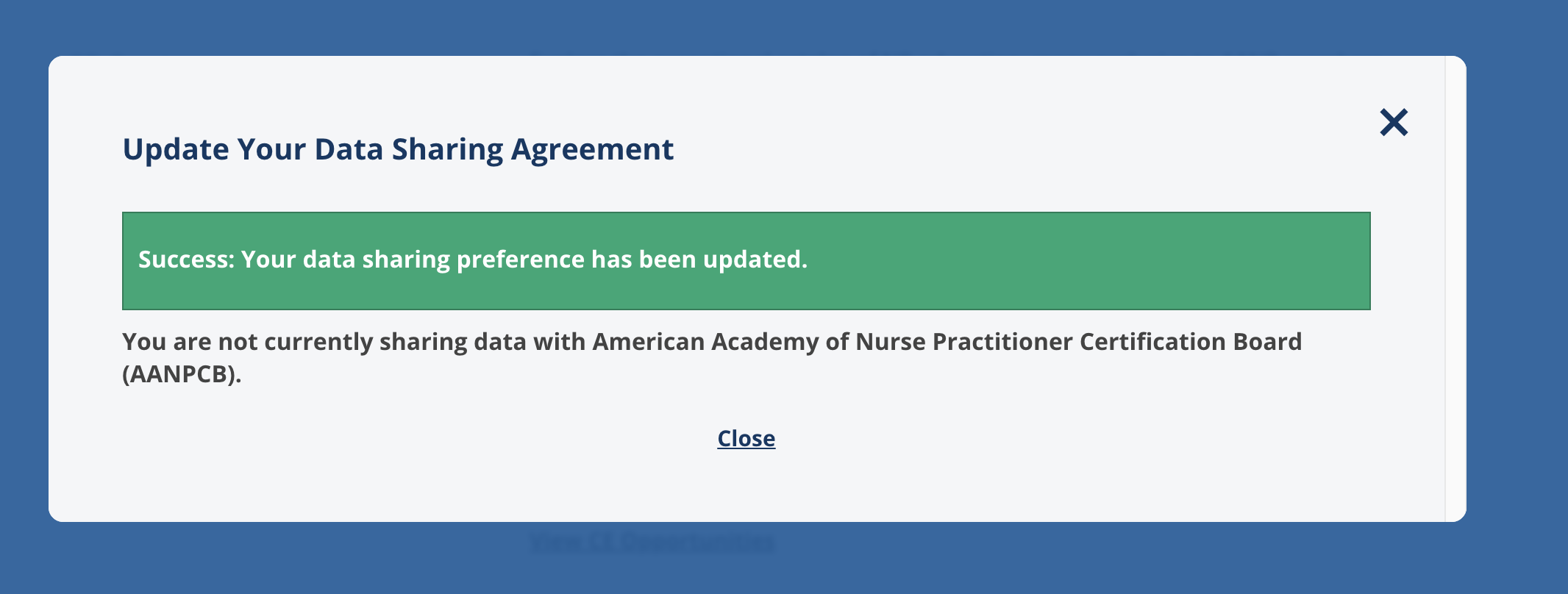Image resolution: width=1568 pixels, height=594 pixels.
Task: Click the green success confirmation banner
Action: pos(746,260)
